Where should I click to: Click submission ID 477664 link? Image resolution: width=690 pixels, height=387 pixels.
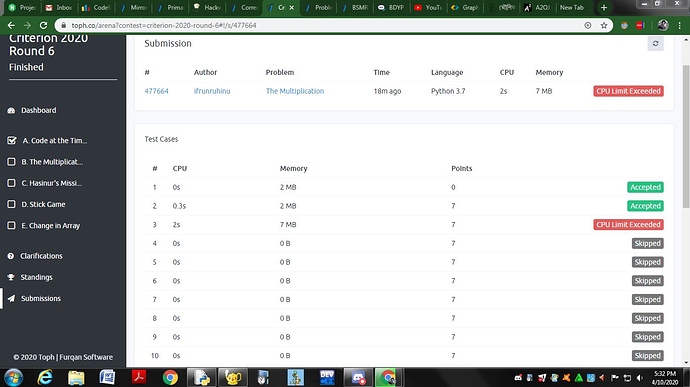(x=157, y=91)
